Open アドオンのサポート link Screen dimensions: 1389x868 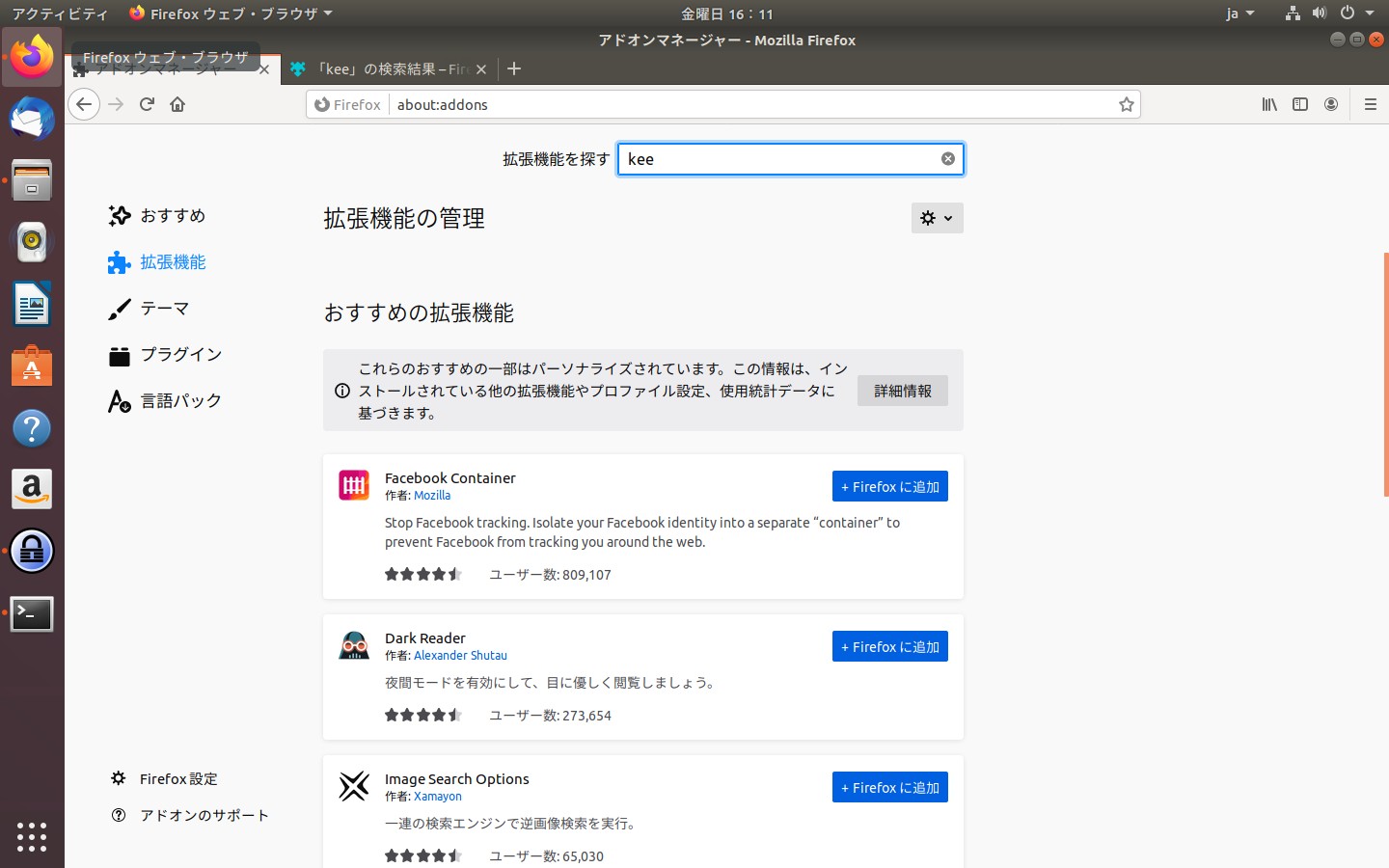point(190,815)
